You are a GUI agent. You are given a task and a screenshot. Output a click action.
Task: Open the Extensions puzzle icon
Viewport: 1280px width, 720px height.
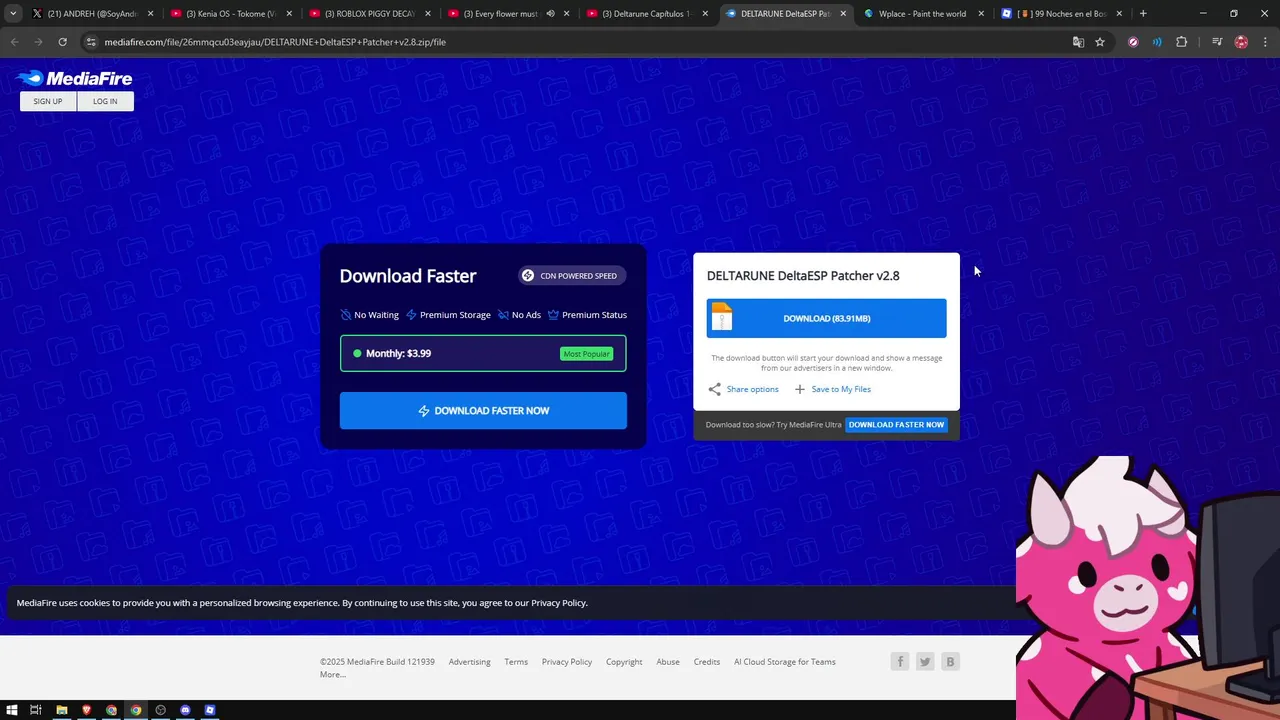pyautogui.click(x=1181, y=42)
